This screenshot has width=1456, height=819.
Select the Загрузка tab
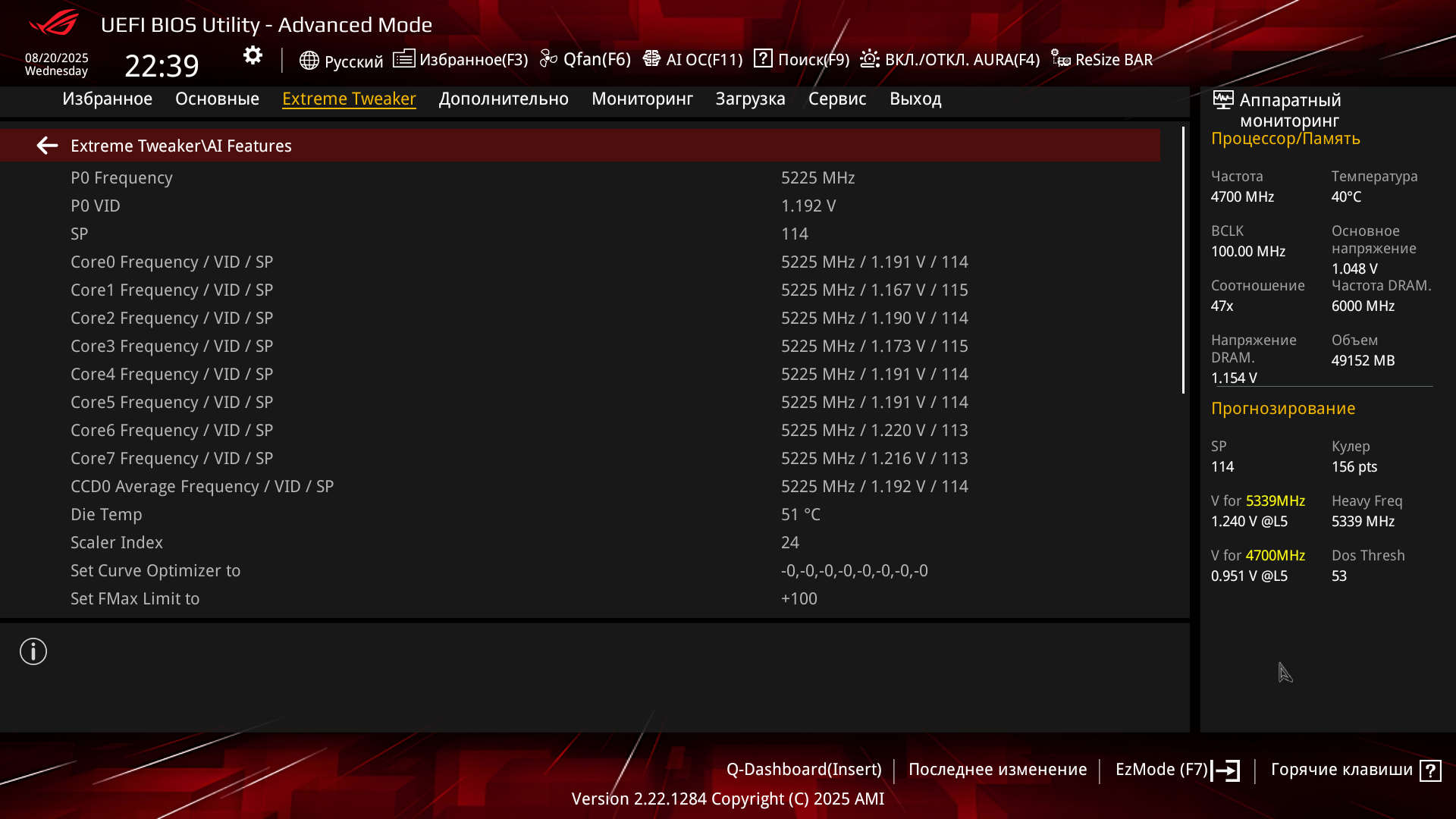[x=750, y=99]
